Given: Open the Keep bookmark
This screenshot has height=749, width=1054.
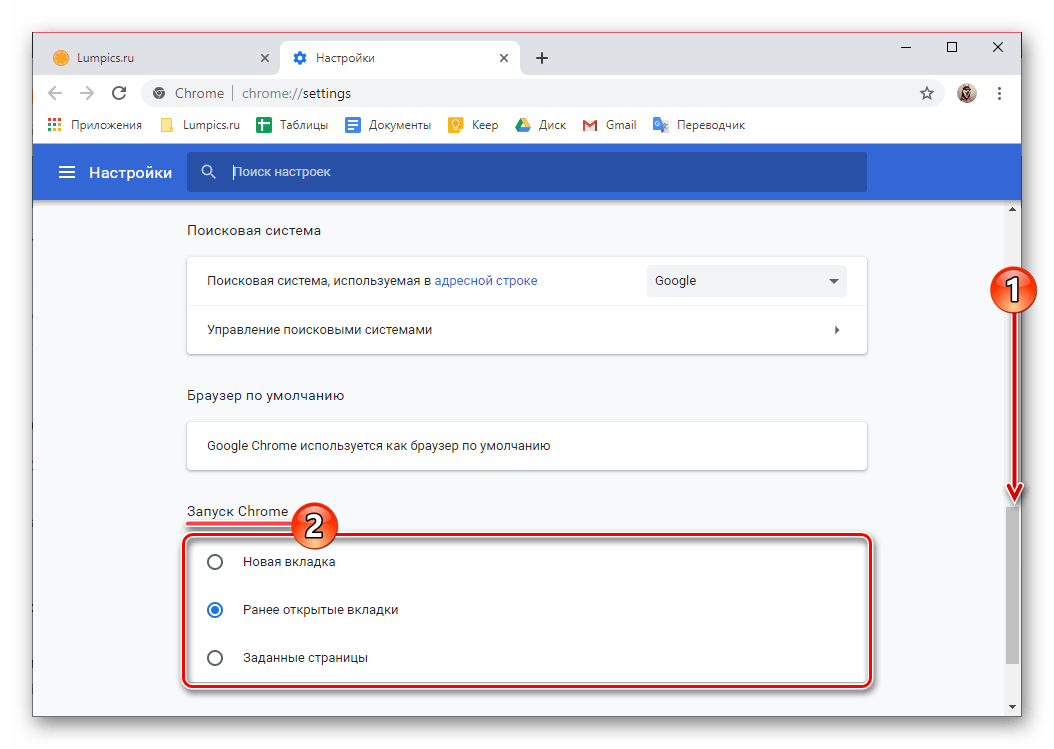Looking at the screenshot, I should (473, 125).
